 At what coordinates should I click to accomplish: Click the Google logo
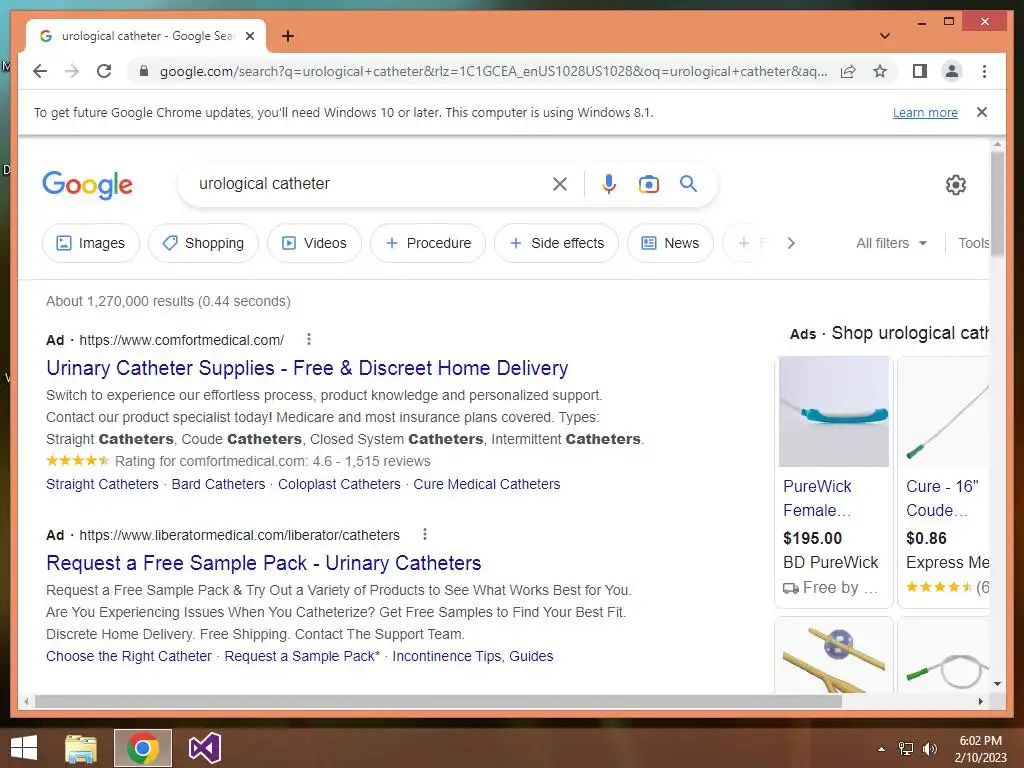click(88, 185)
